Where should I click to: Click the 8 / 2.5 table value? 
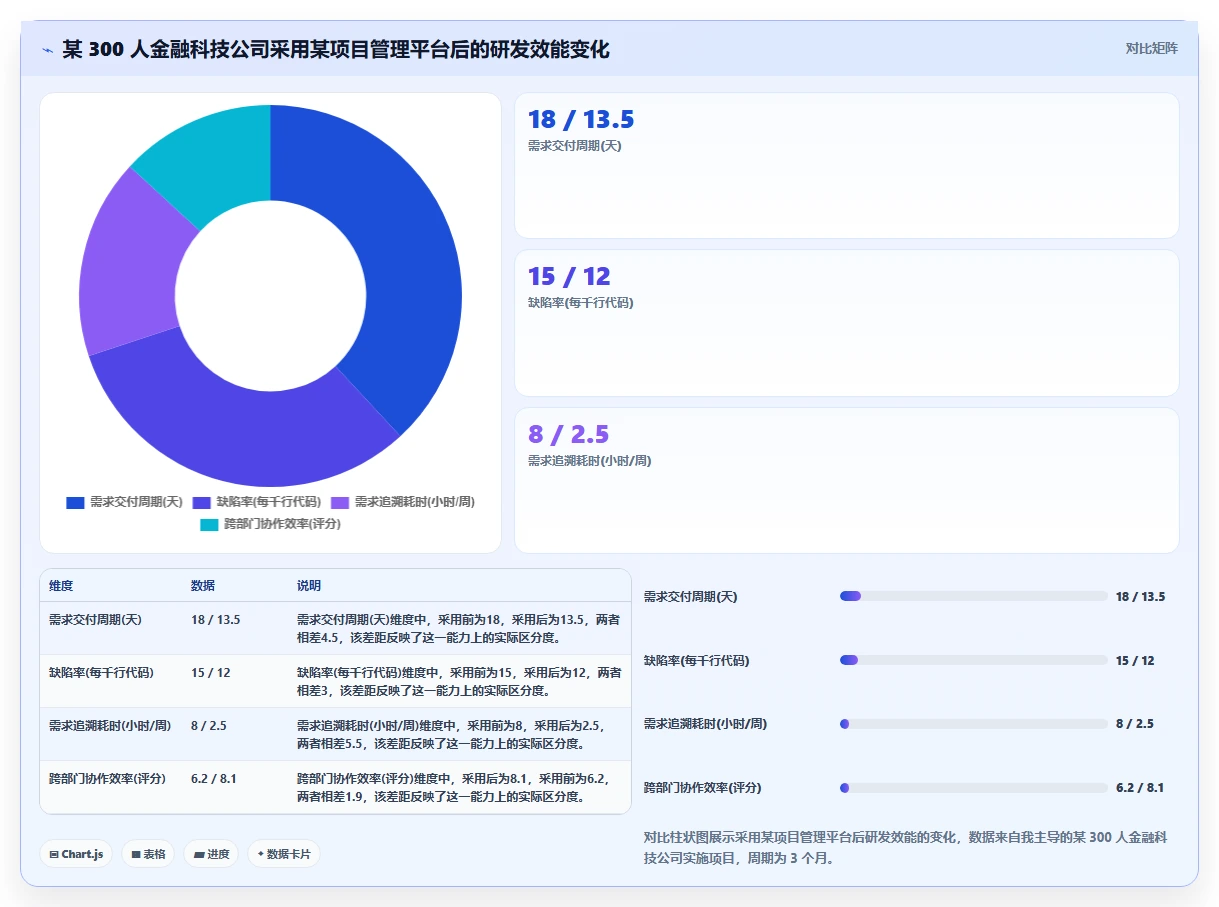[x=209, y=726]
